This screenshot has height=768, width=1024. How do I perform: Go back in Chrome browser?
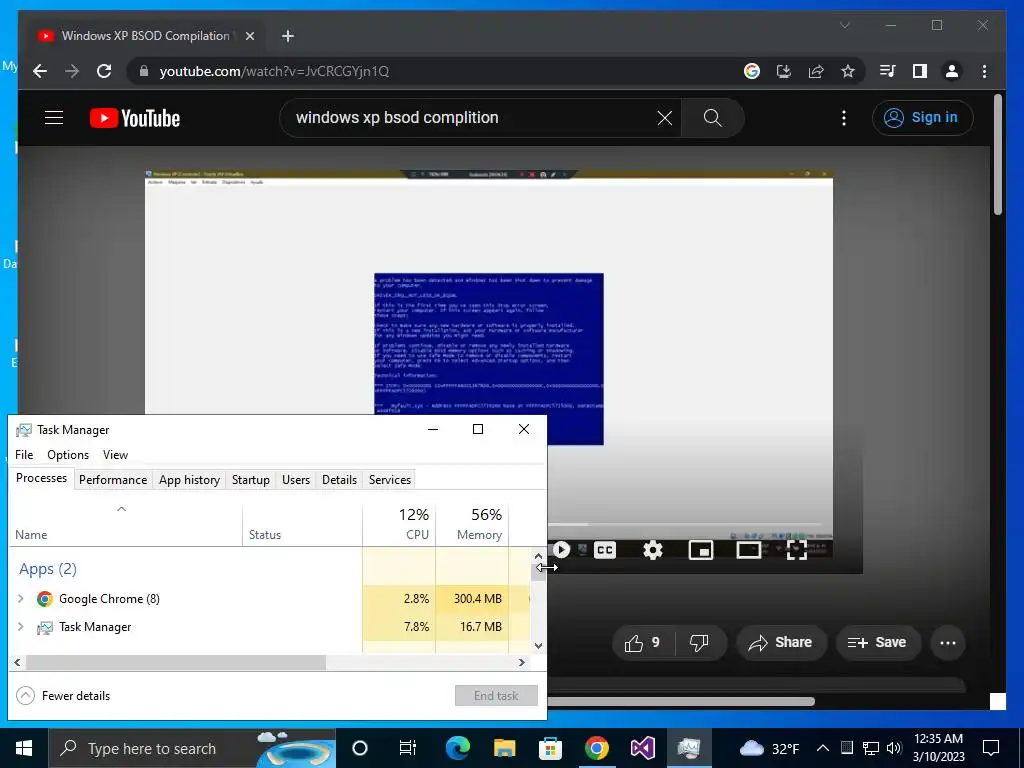(x=40, y=71)
